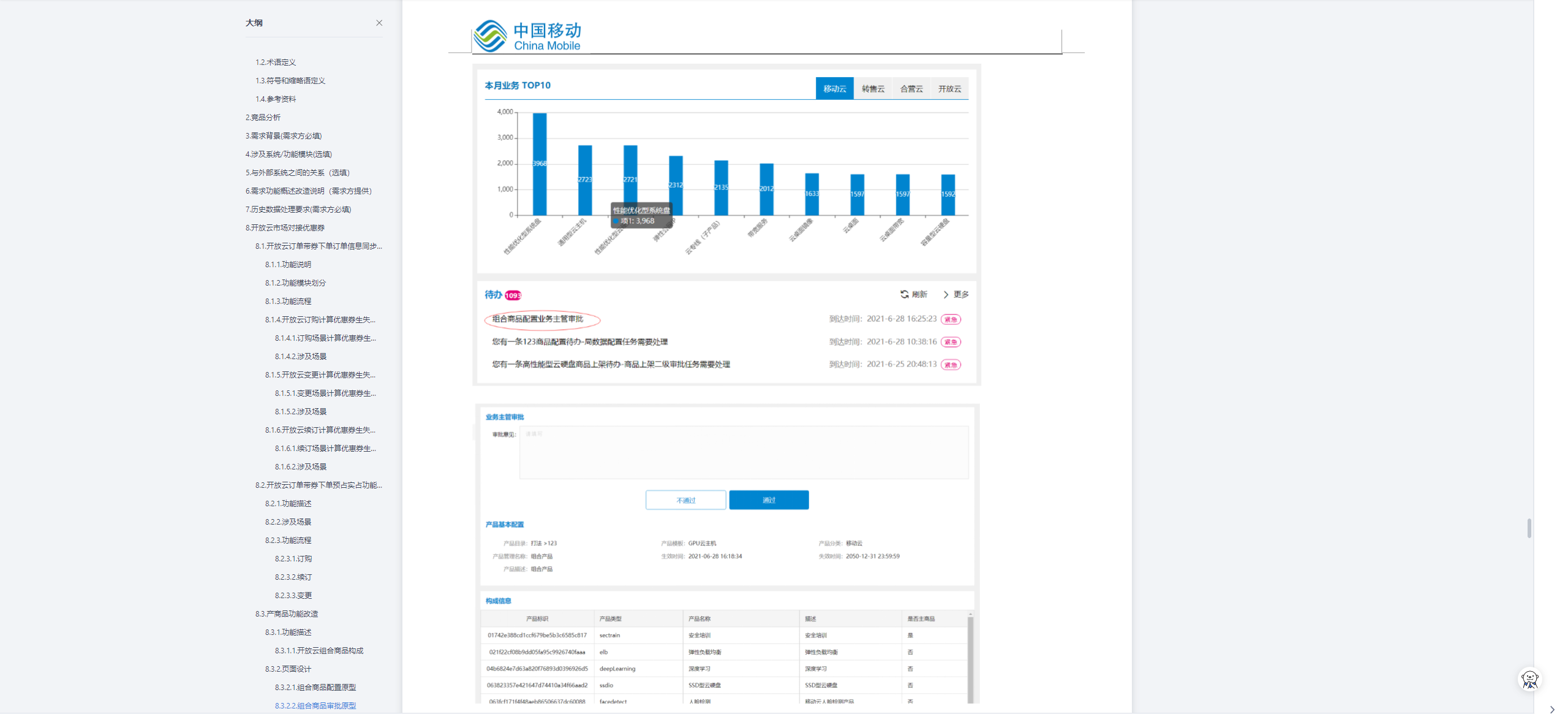Switch to 开放云 tab

(x=949, y=88)
